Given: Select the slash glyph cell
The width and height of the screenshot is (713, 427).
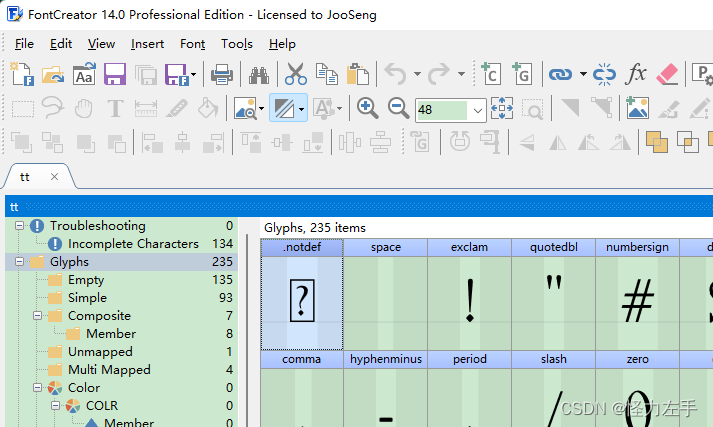Looking at the screenshot, I should coord(553,389).
